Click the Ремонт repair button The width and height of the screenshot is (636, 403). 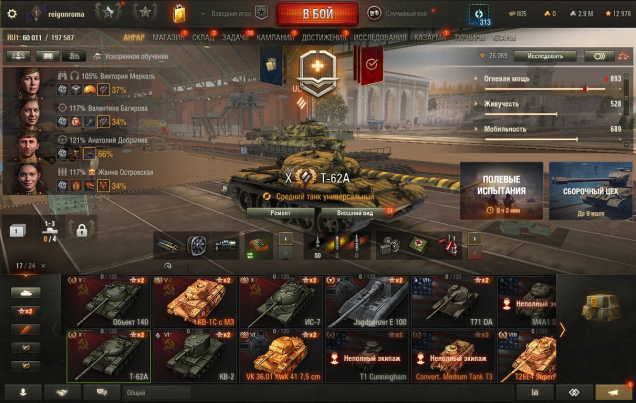pos(281,212)
